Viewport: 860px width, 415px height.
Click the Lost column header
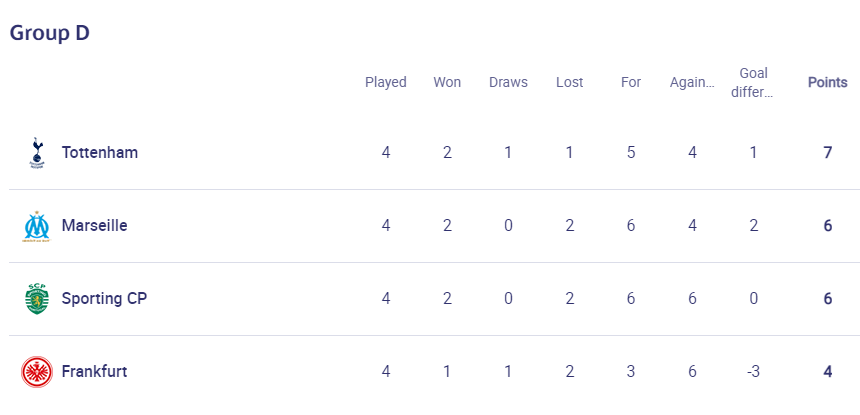coord(569,82)
